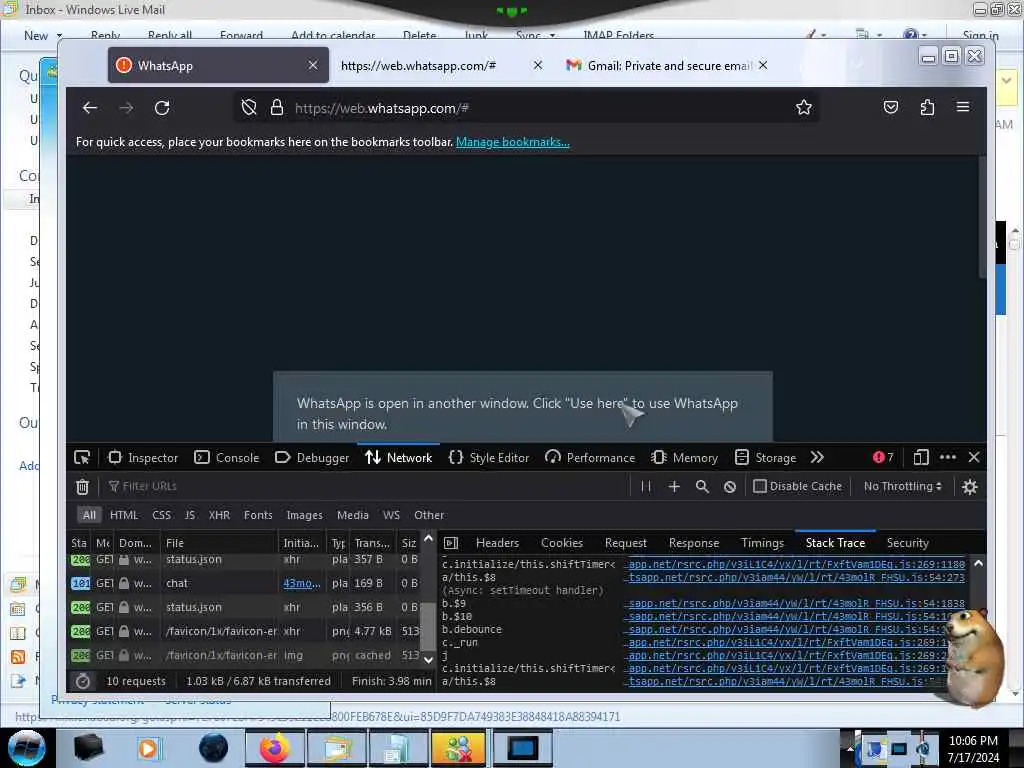Filter network requests by WS
The height and width of the screenshot is (768, 1024).
(x=391, y=515)
